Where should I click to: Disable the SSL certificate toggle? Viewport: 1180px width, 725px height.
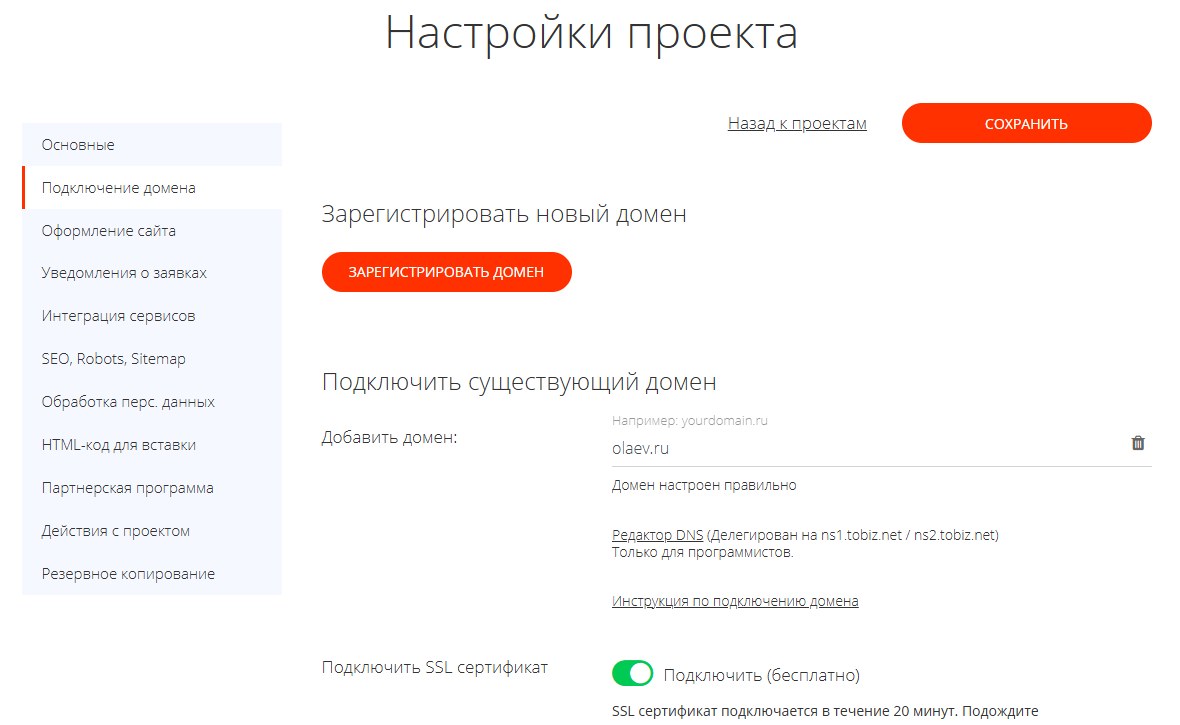632,673
